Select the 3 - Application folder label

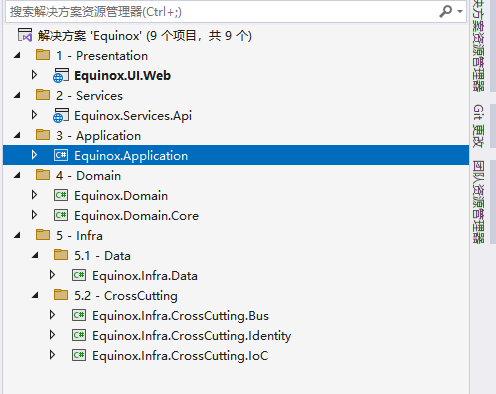99,136
